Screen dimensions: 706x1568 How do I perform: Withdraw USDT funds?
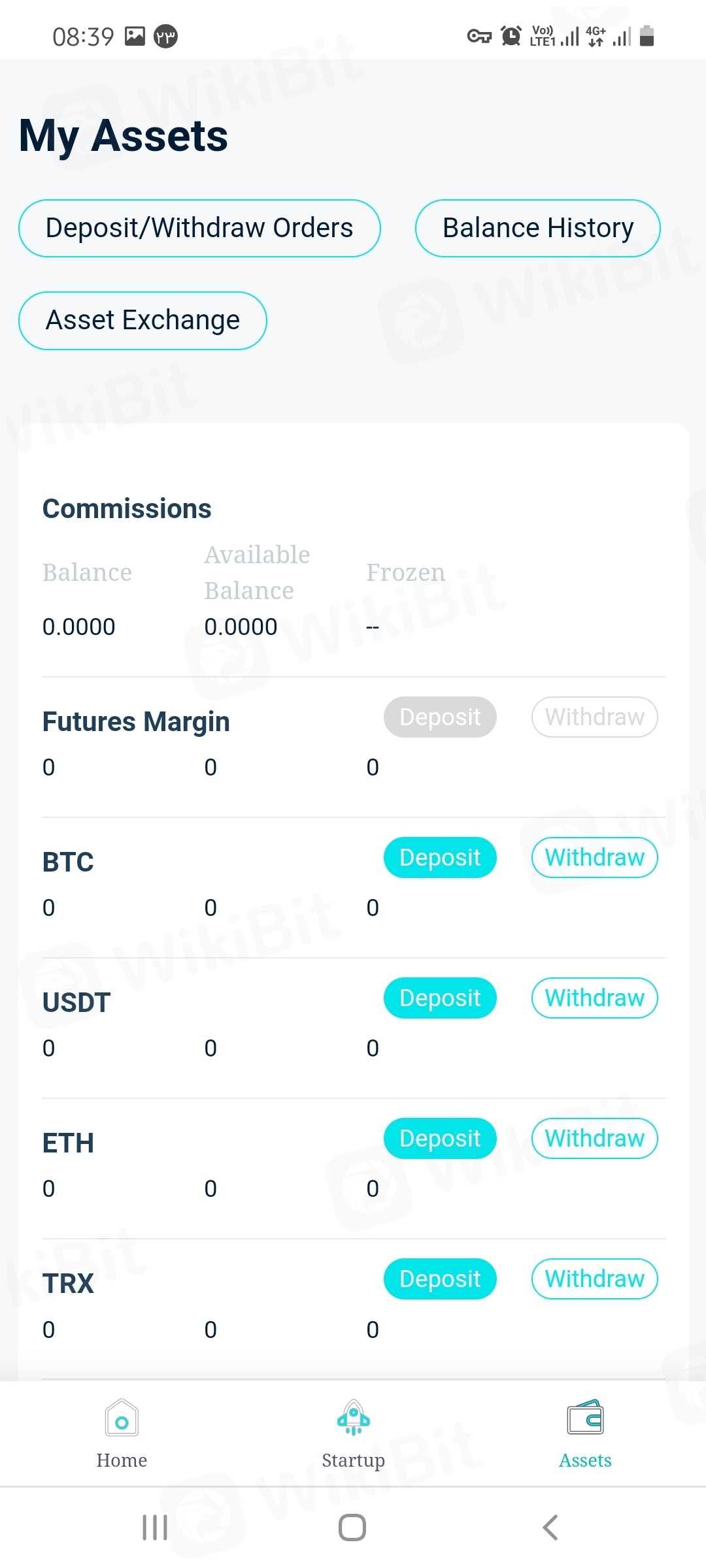click(594, 998)
